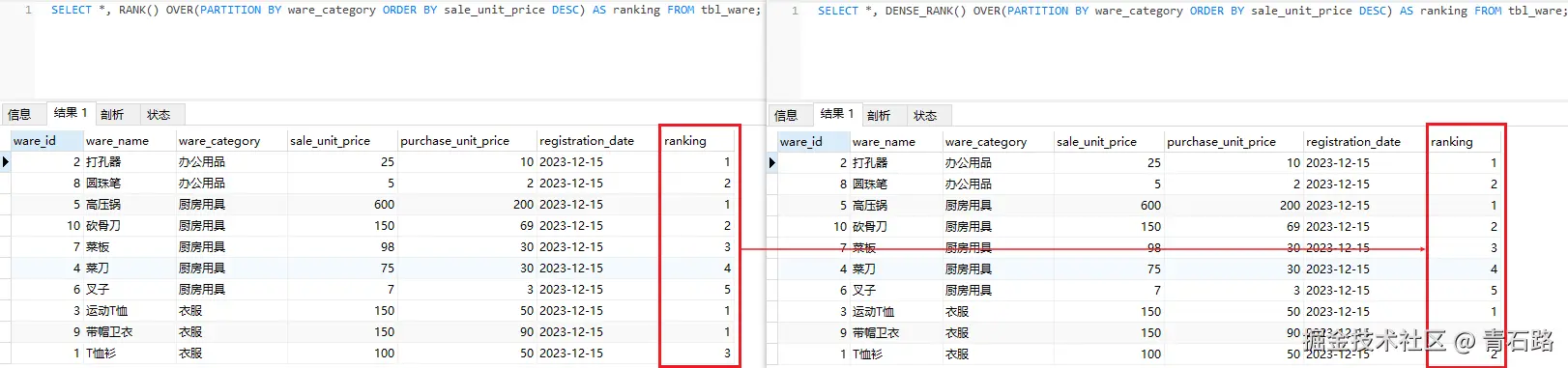Switch to 剖析 tab in left panel
This screenshot has width=1568, height=368.
tap(113, 114)
